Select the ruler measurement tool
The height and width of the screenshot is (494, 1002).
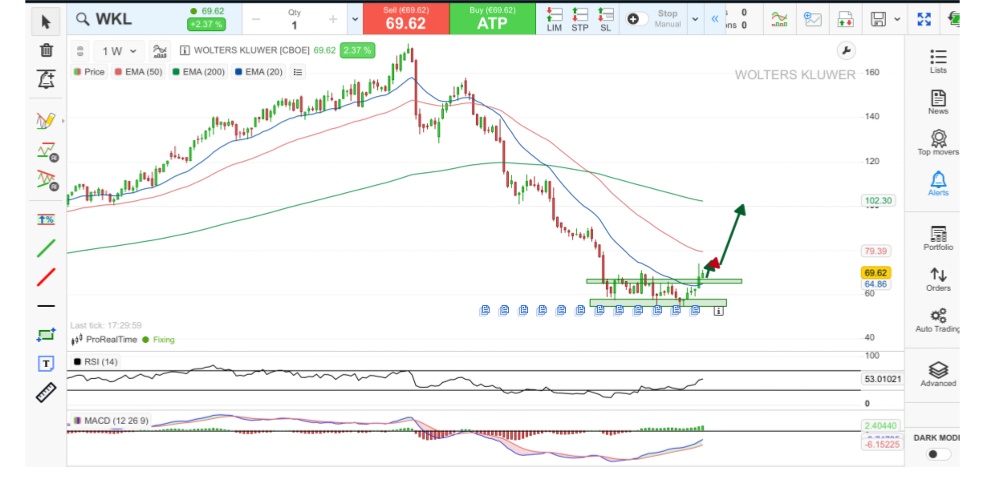46,392
